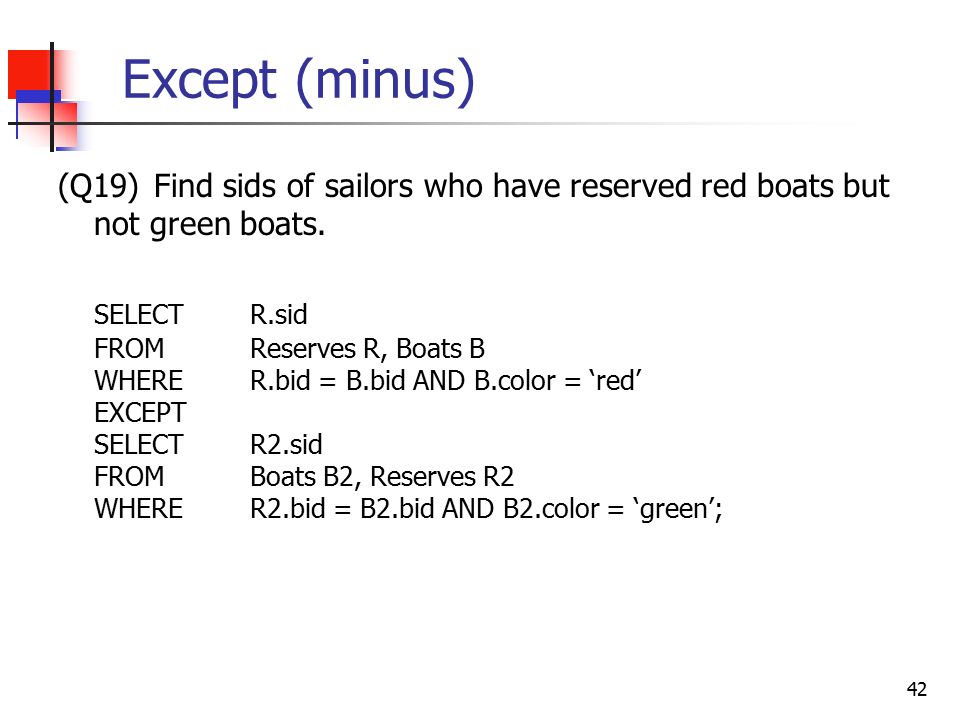The height and width of the screenshot is (720, 960).
Task: Click 'Boats B2, Reserves R2' text
Action: pyautogui.click(x=382, y=477)
